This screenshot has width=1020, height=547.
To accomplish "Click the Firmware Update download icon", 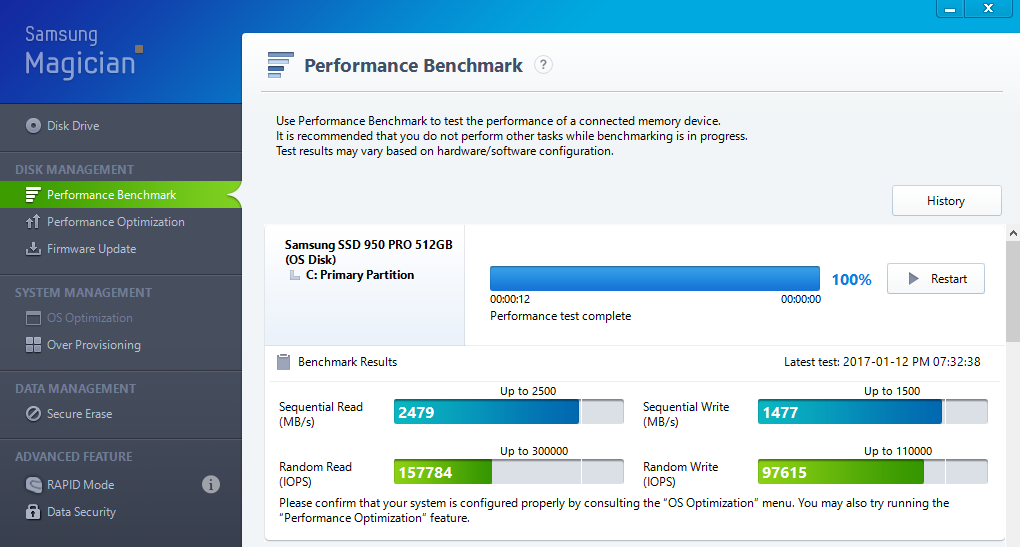I will pyautogui.click(x=33, y=249).
